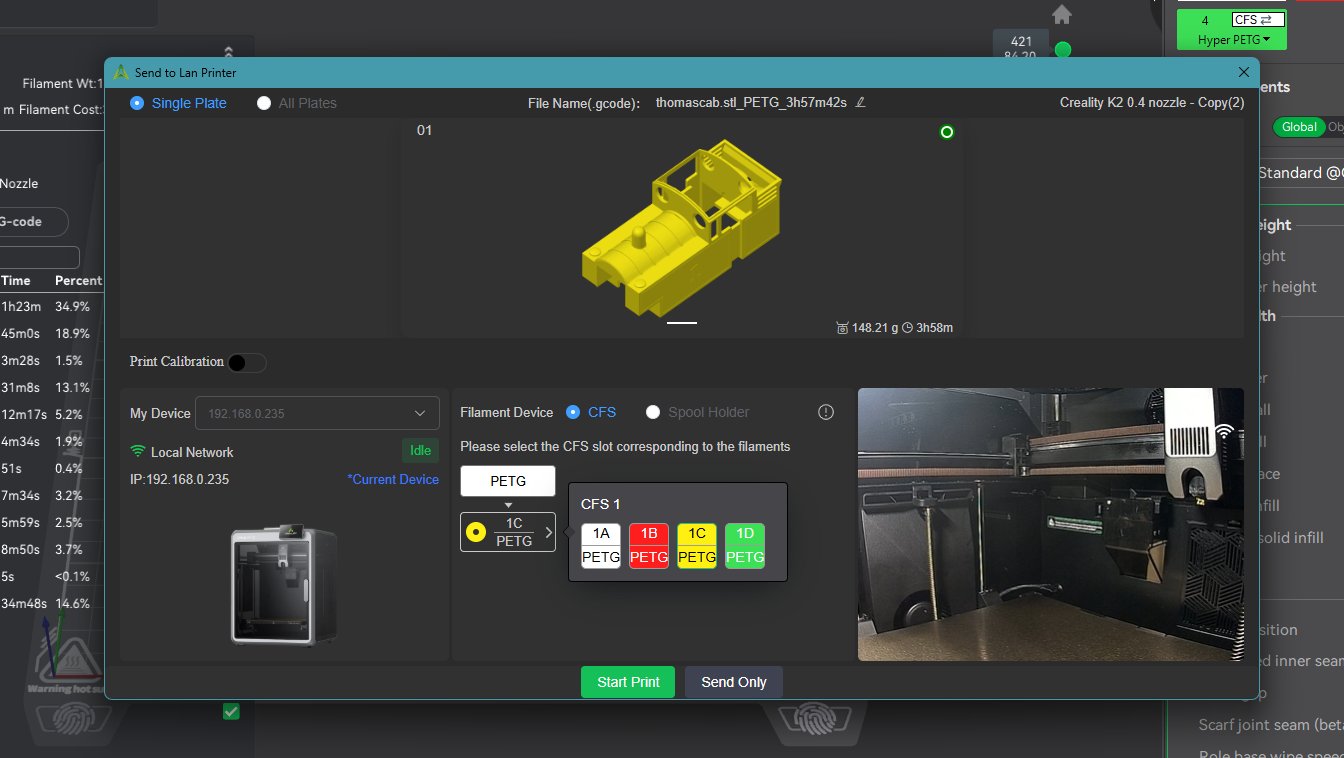
Task: Pick the green 1D PETG slot
Action: (x=745, y=546)
